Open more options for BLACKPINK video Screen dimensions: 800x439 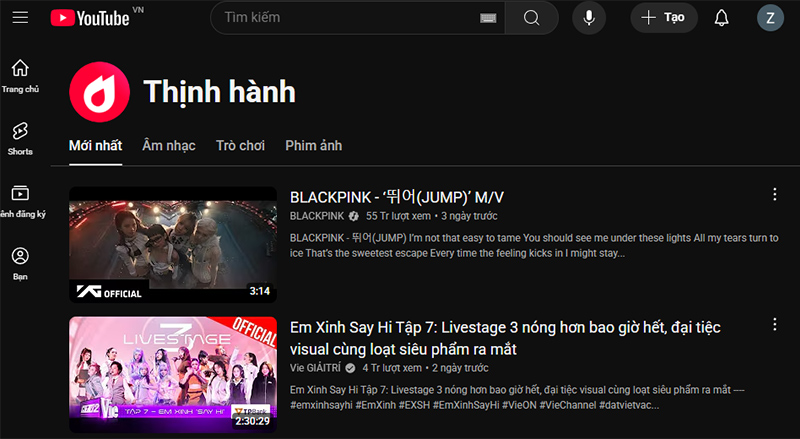click(774, 194)
